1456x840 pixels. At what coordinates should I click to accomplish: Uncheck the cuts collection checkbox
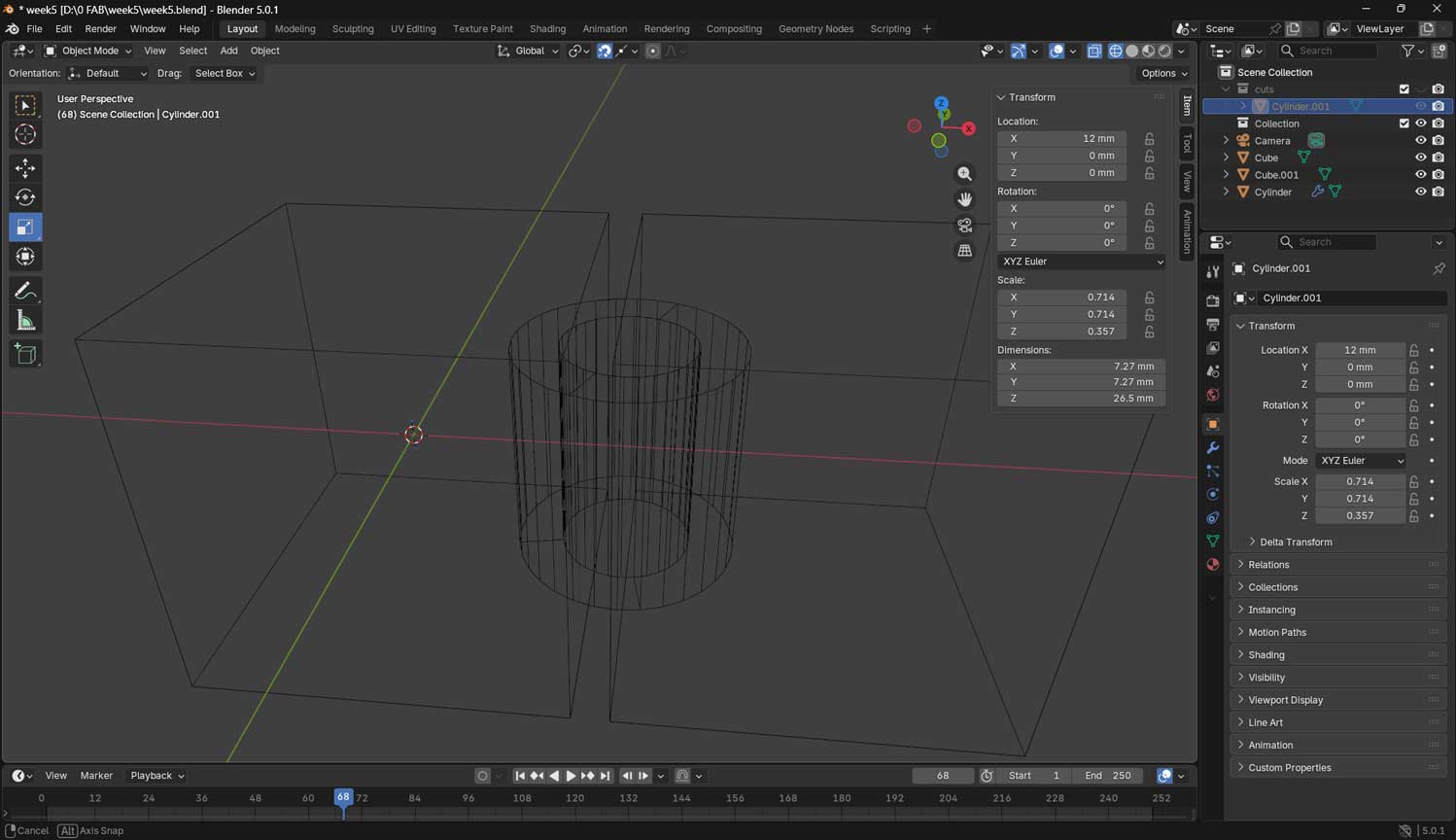pos(1404,89)
